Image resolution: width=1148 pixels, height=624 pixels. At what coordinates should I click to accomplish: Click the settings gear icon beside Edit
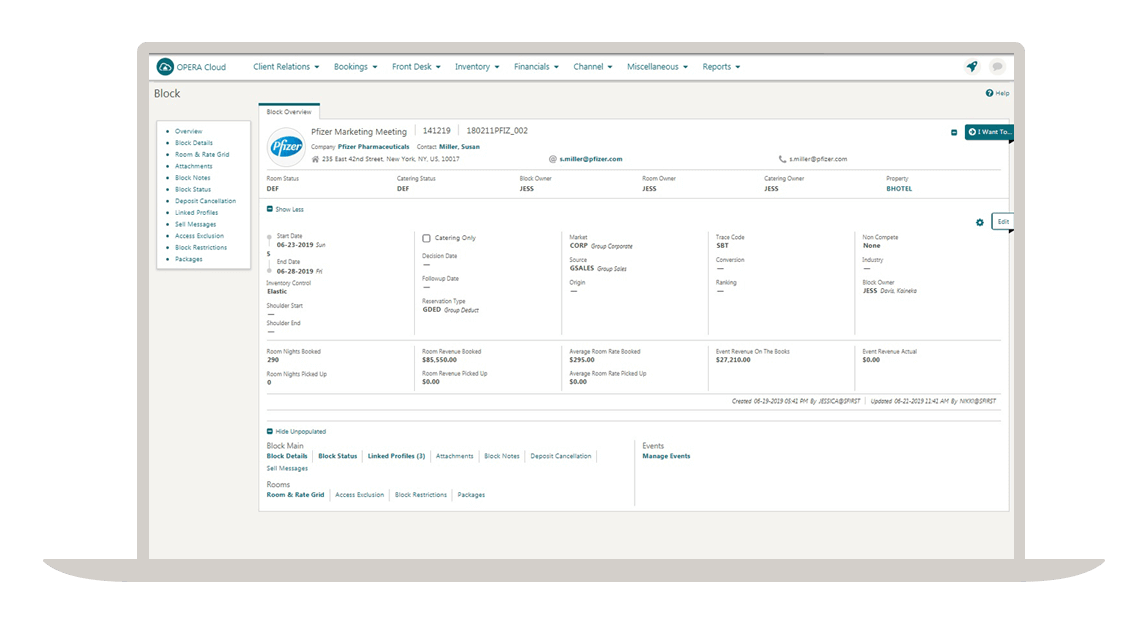(x=979, y=222)
